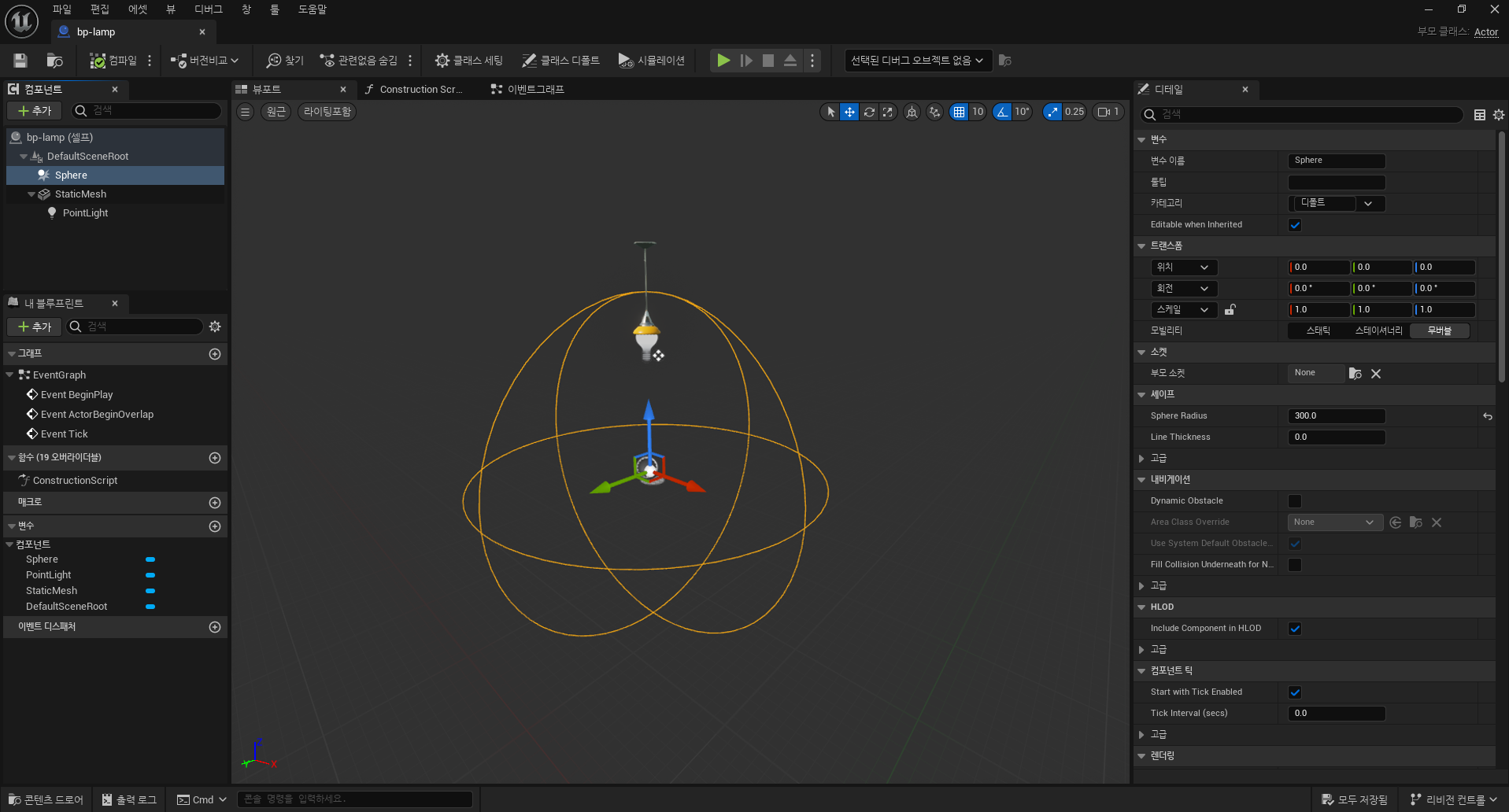The height and width of the screenshot is (812, 1509).
Task: Click the Find (찾기) toolbar button
Action: tap(285, 61)
